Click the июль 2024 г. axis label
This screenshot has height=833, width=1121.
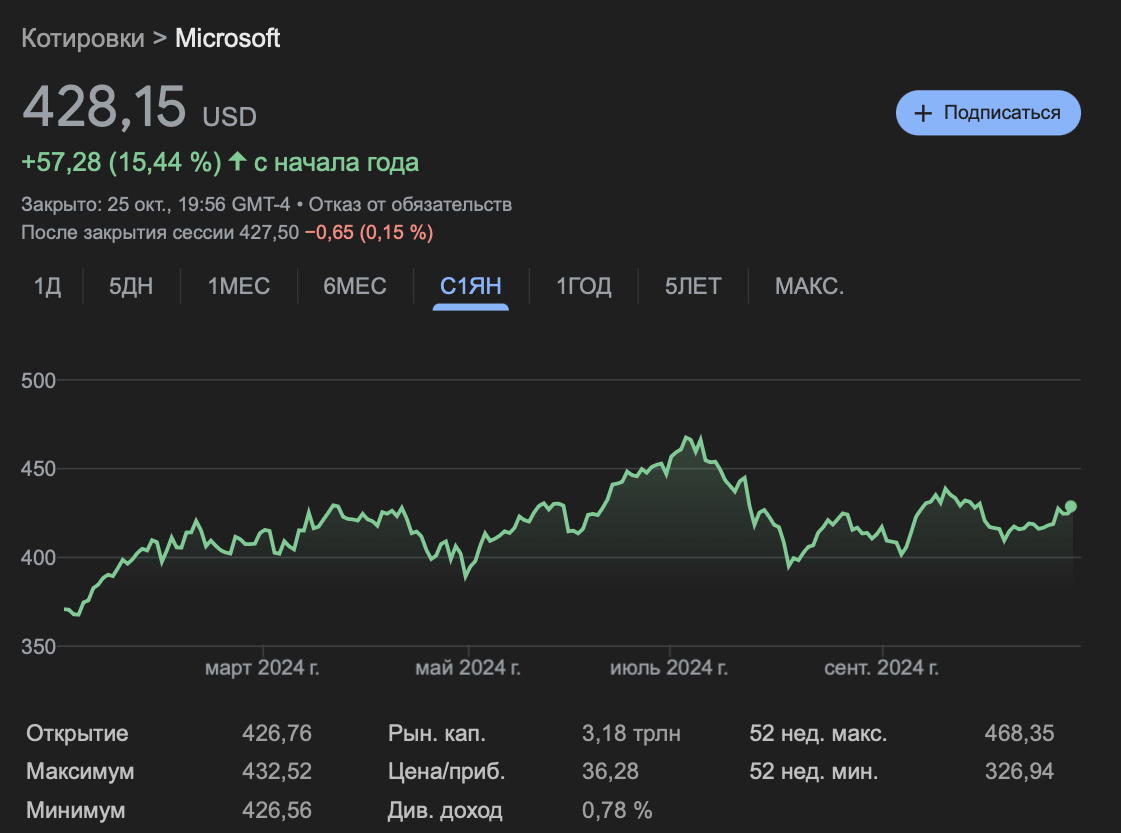pos(669,668)
